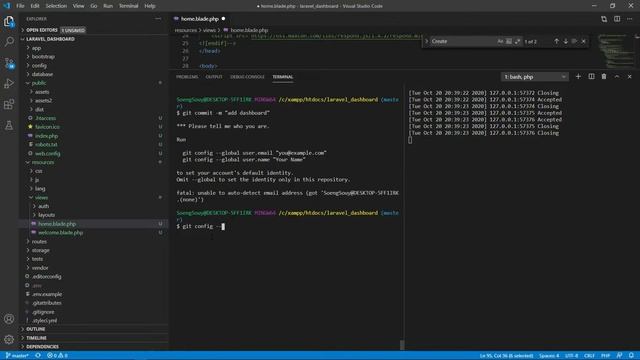The image size is (640, 360).
Task: Expand replace mode arrow in find widget
Action: point(427,41)
